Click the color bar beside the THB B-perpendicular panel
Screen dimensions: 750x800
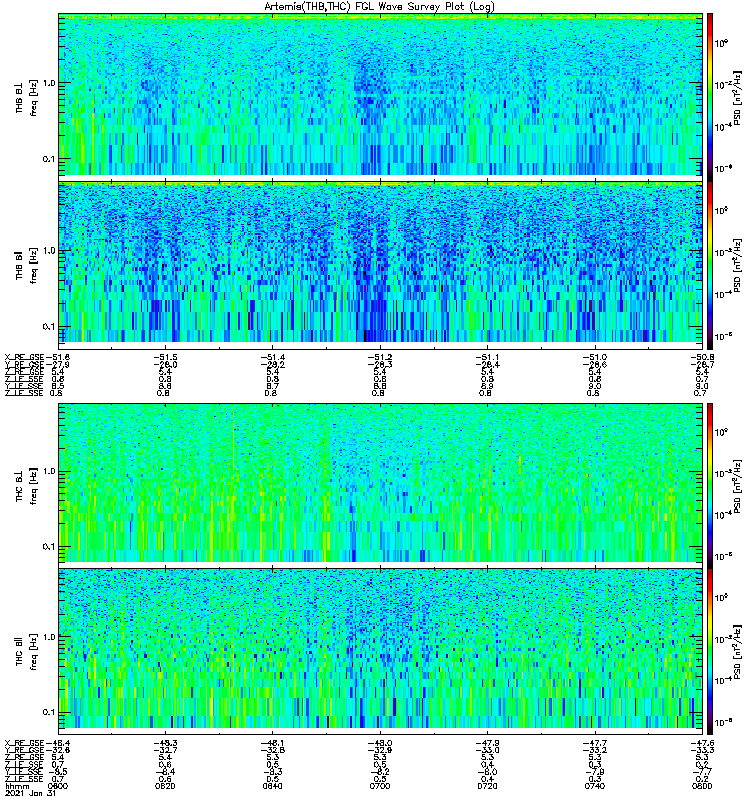(710, 95)
